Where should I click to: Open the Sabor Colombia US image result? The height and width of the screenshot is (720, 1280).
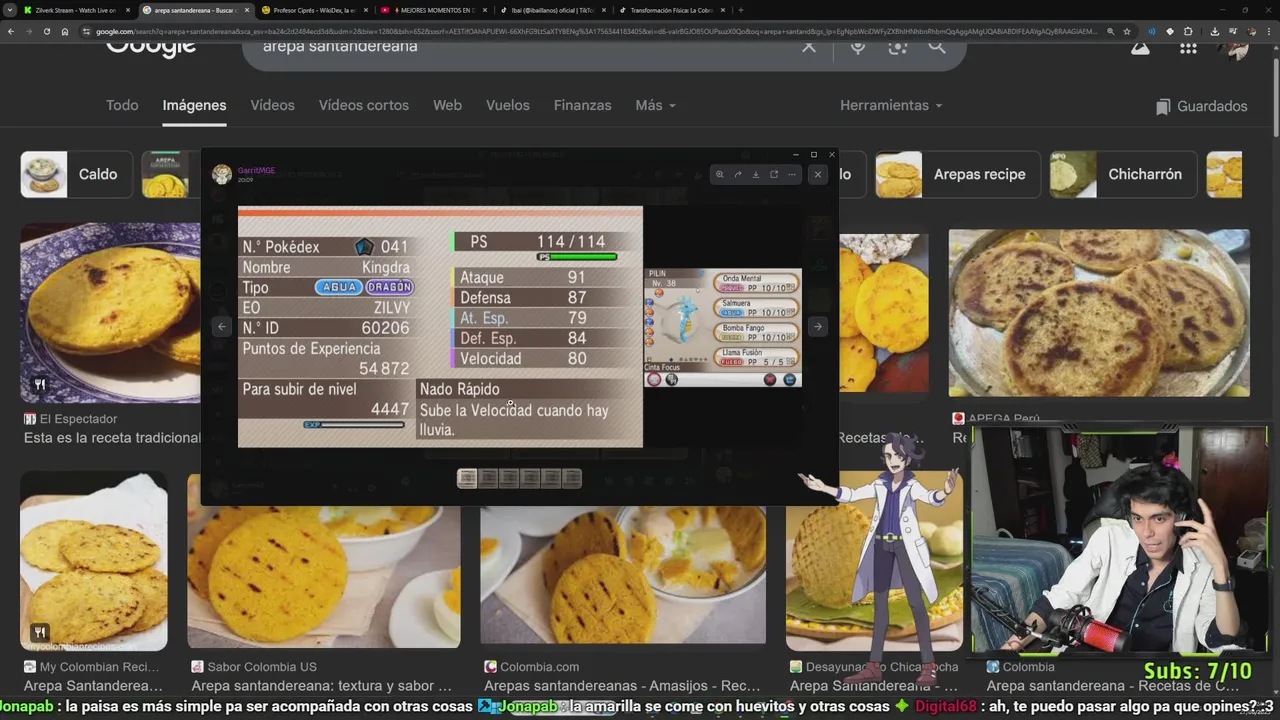[x=324, y=561]
